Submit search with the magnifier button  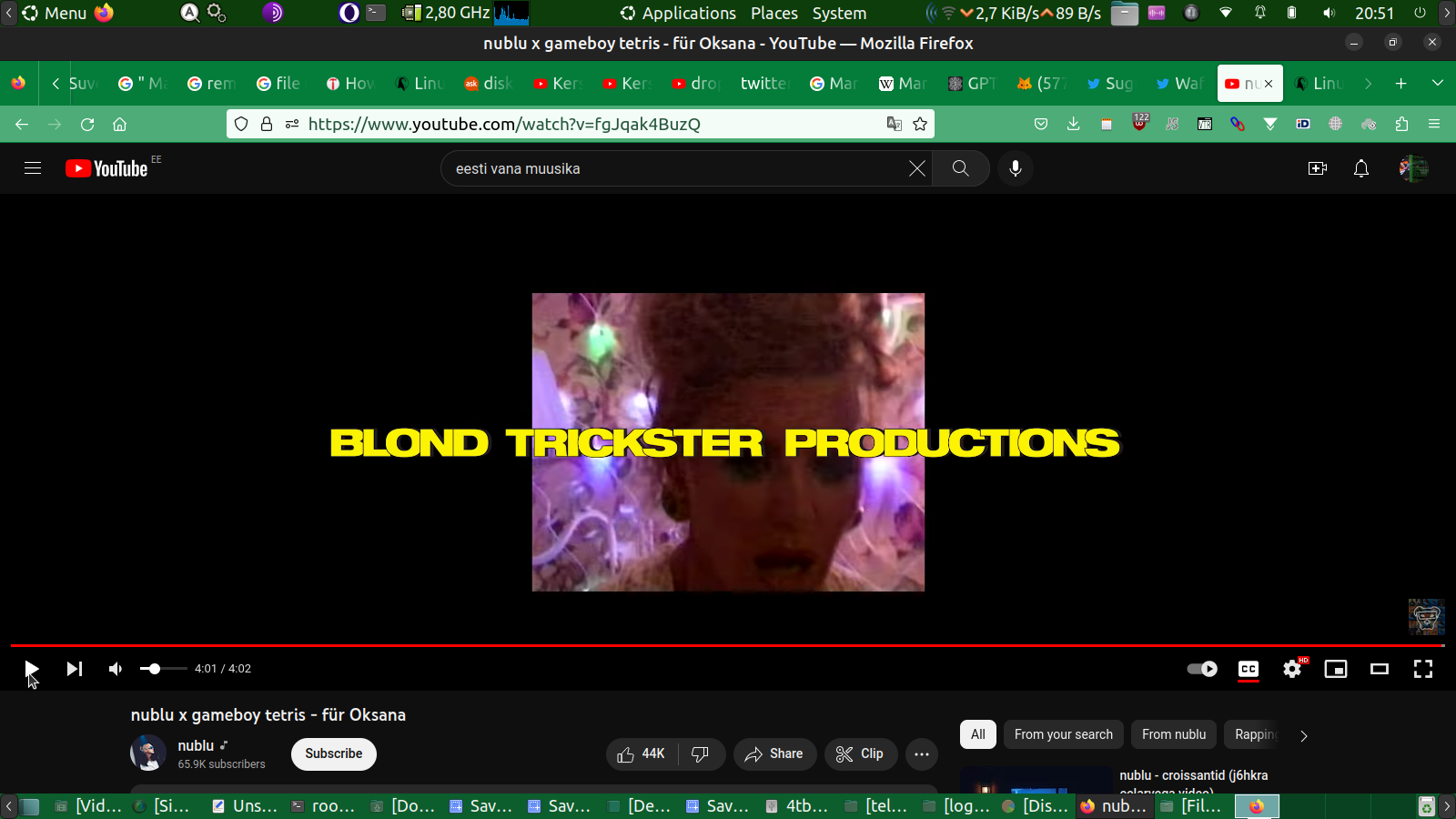pos(960,168)
